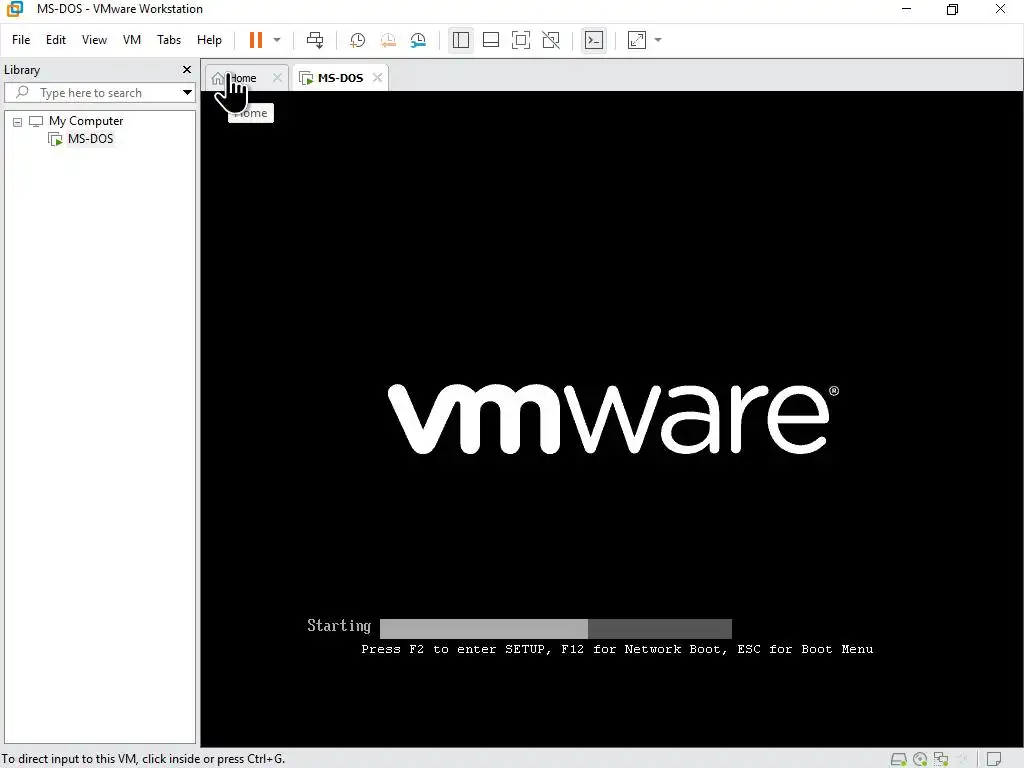Screen dimensions: 1024x768
Task: Open the power options dropdown beside pause
Action: point(277,40)
